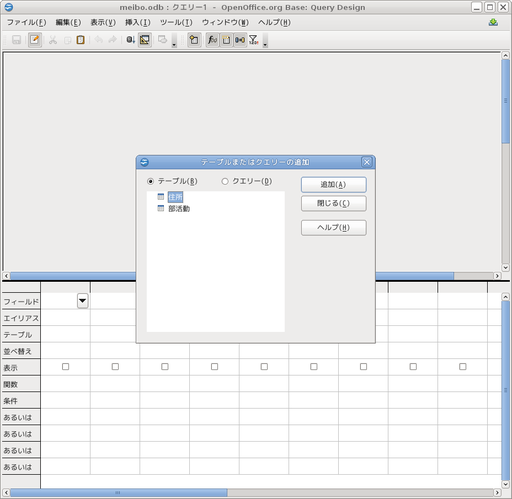Expand the query toolbar options arrow

pos(265,40)
